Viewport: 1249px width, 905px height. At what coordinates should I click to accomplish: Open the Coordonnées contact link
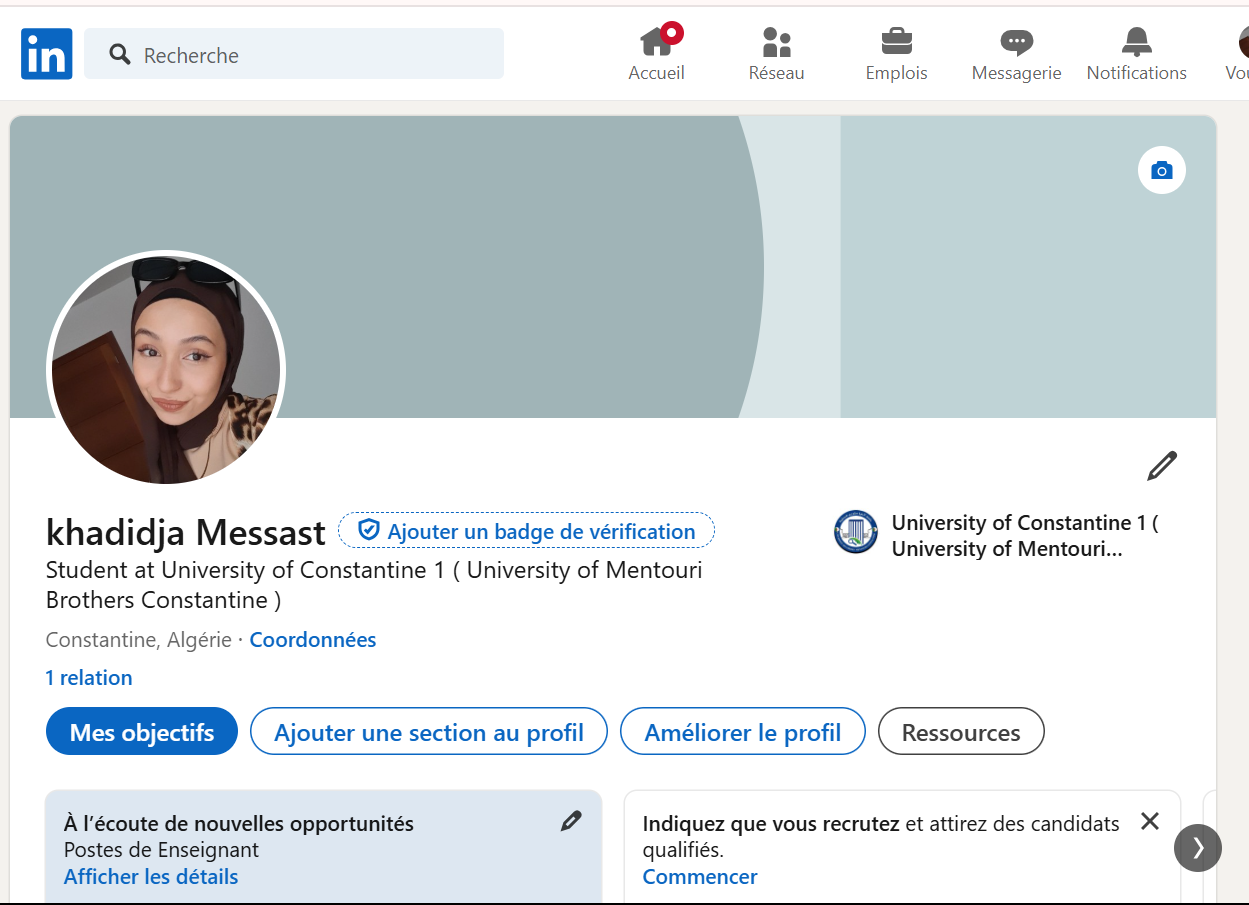[x=313, y=640]
